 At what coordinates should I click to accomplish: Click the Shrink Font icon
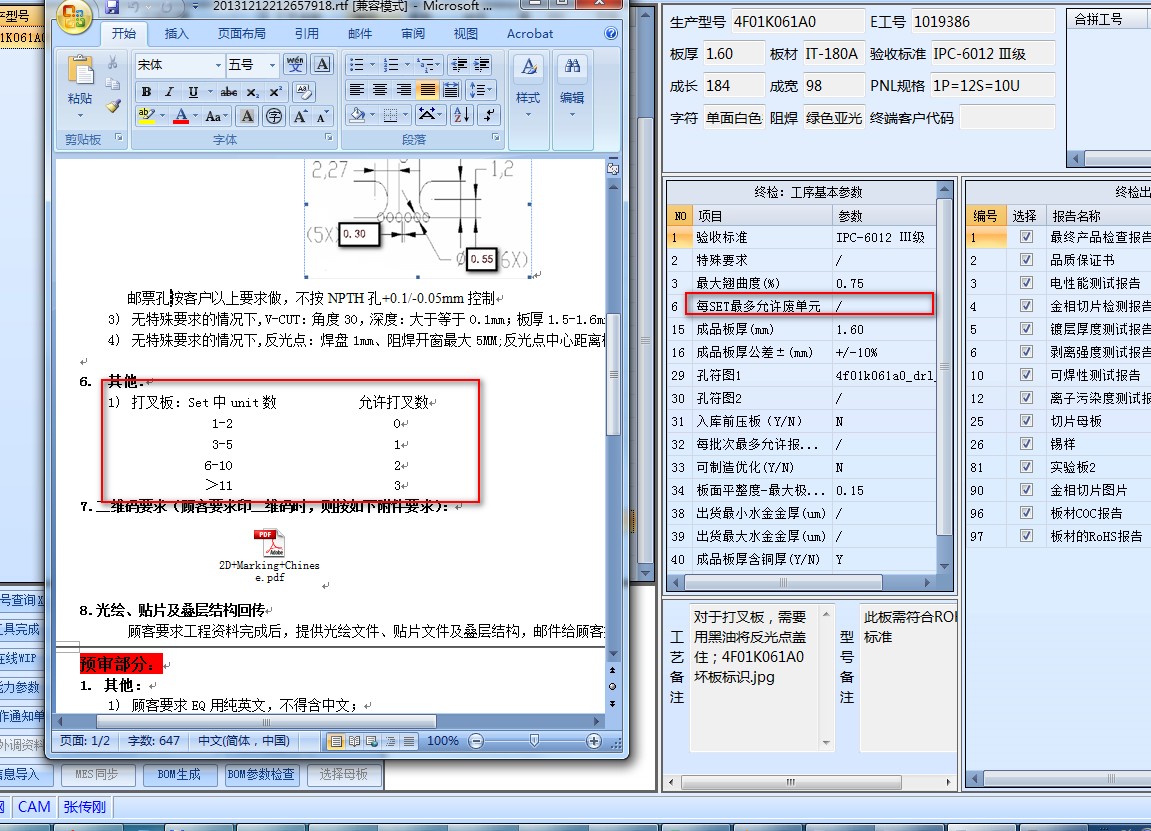point(323,116)
